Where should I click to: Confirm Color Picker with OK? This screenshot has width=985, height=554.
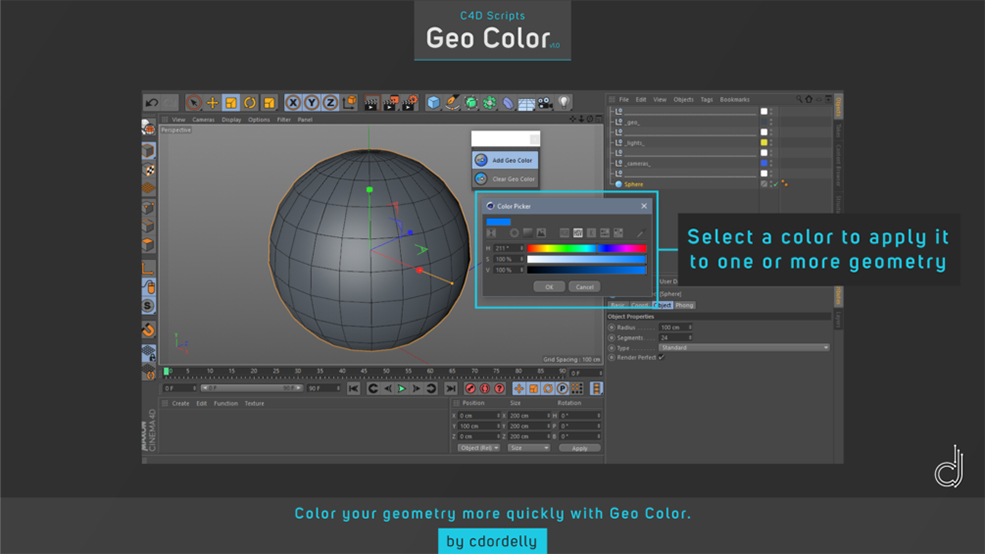(548, 287)
